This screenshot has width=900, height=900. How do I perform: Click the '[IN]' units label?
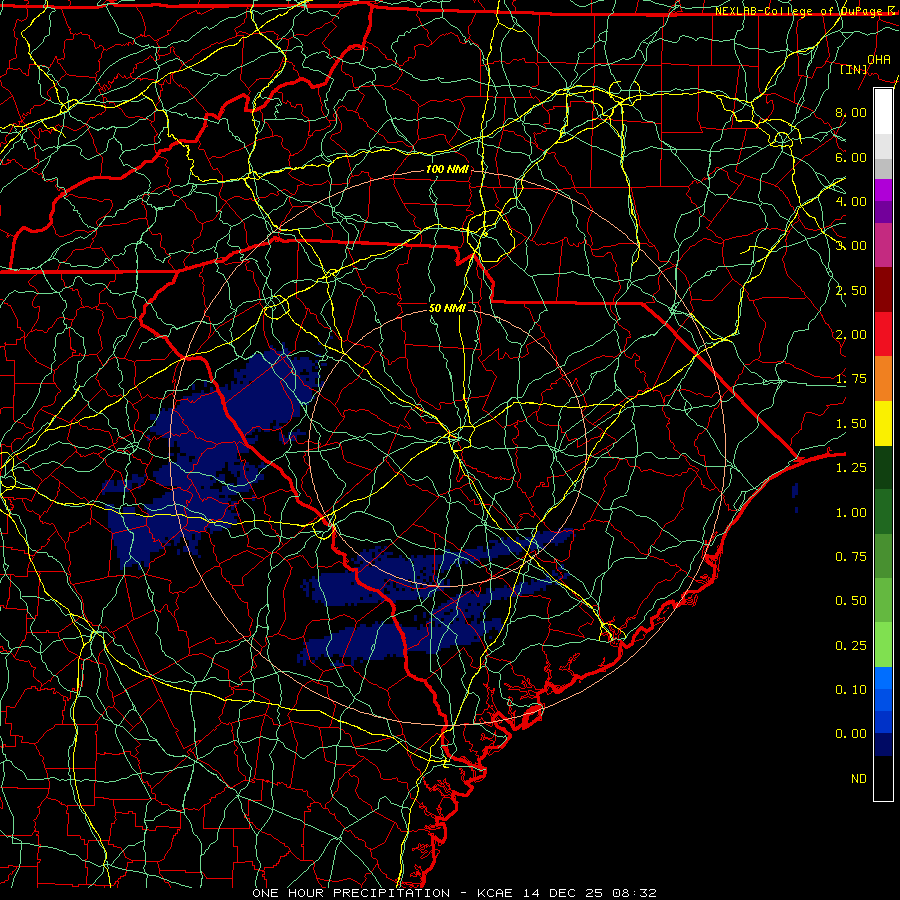pyautogui.click(x=854, y=69)
